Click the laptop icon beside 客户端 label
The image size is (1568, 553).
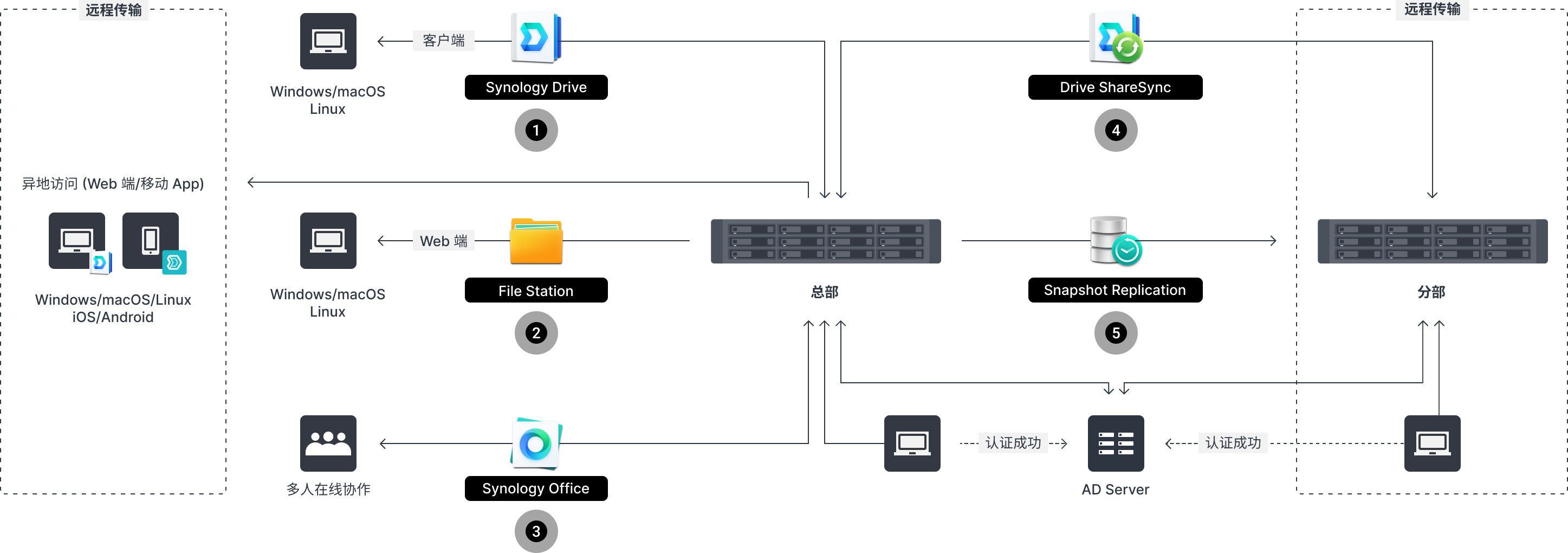point(328,41)
